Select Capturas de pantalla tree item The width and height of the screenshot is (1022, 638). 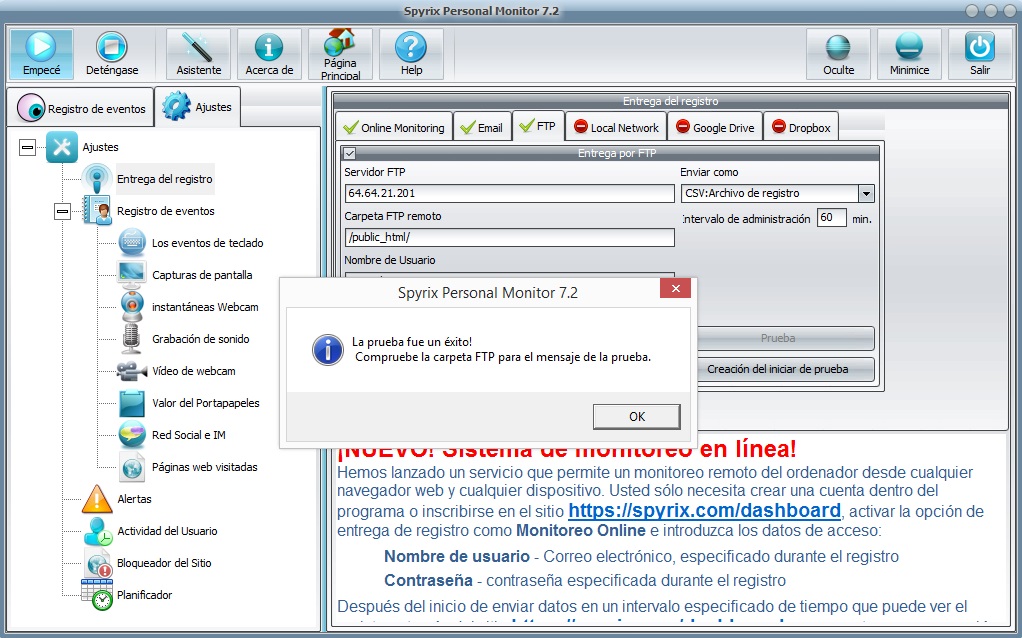[x=202, y=275]
